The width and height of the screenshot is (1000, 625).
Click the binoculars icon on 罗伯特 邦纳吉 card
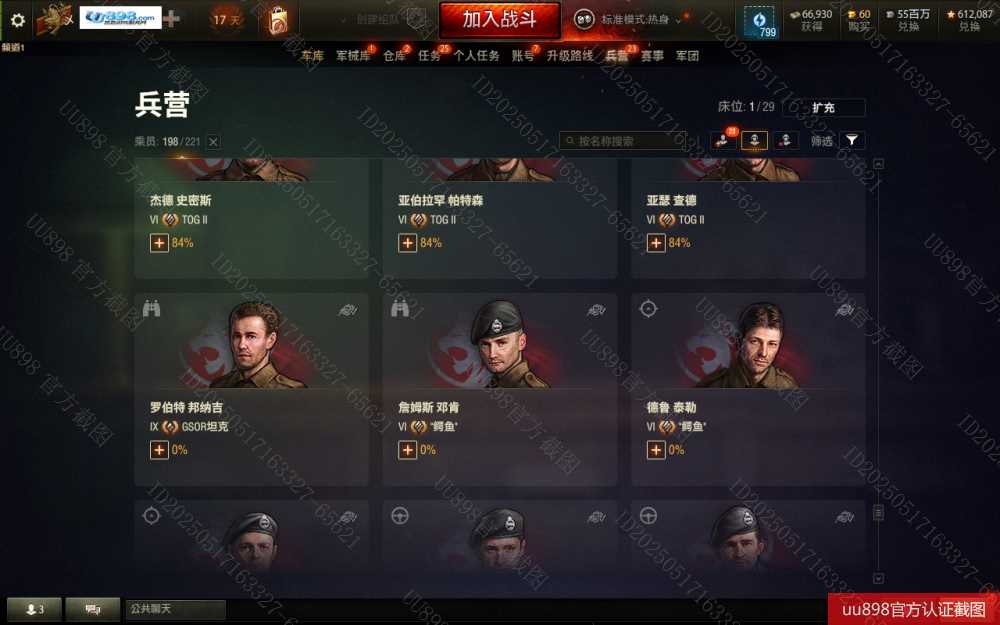point(151,309)
